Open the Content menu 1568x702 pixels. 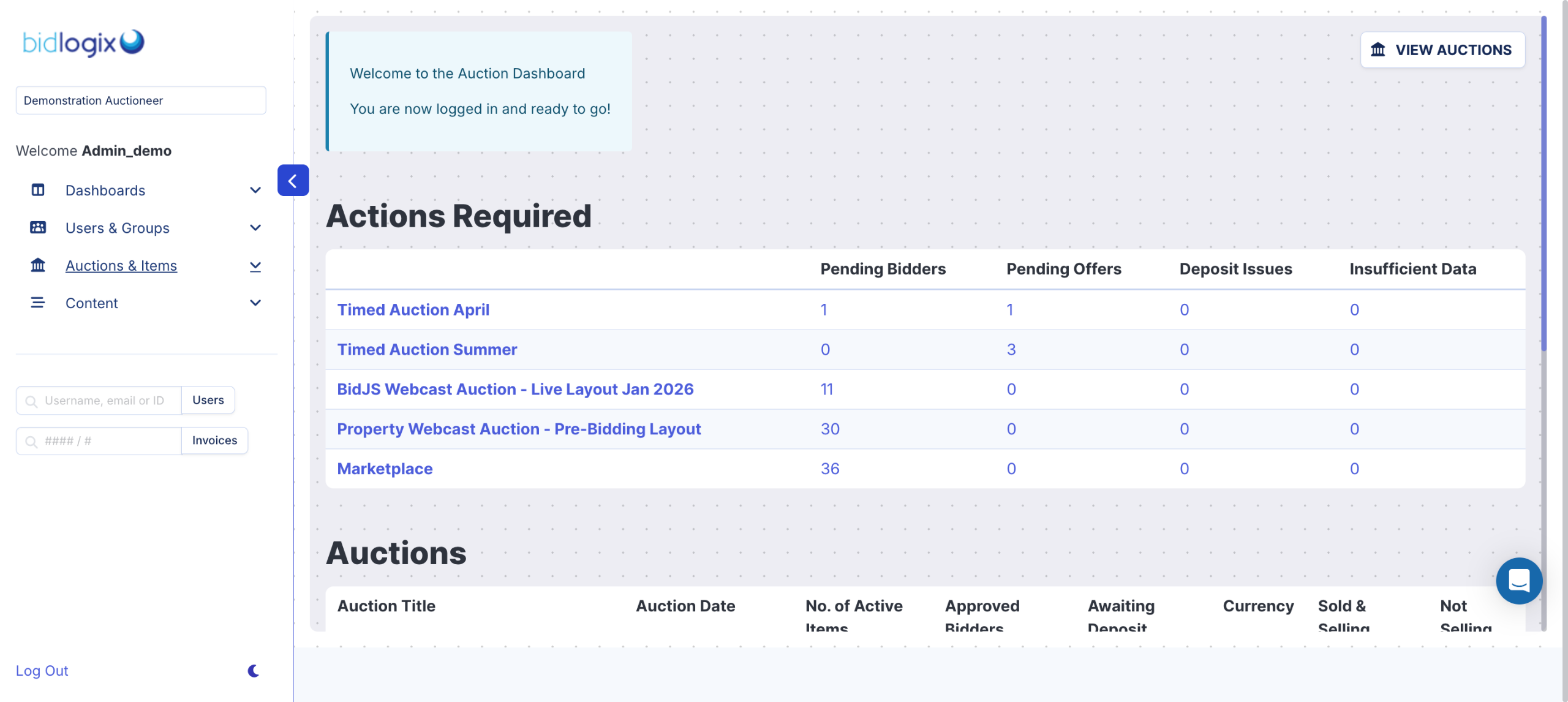click(92, 303)
